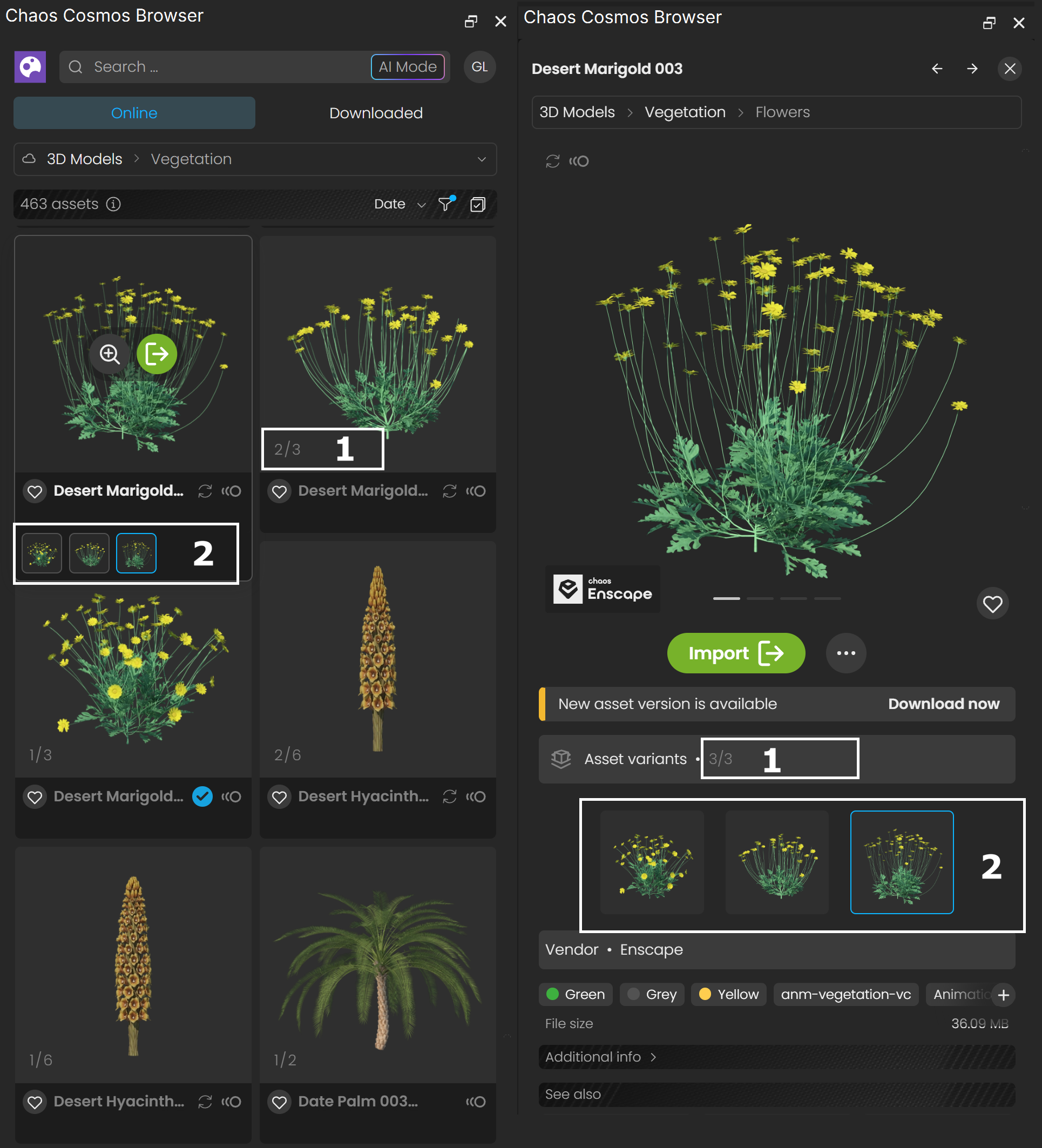Select the second variant thumbnail in the detail panel
Viewport: 1042px width, 1148px height.
777,862
